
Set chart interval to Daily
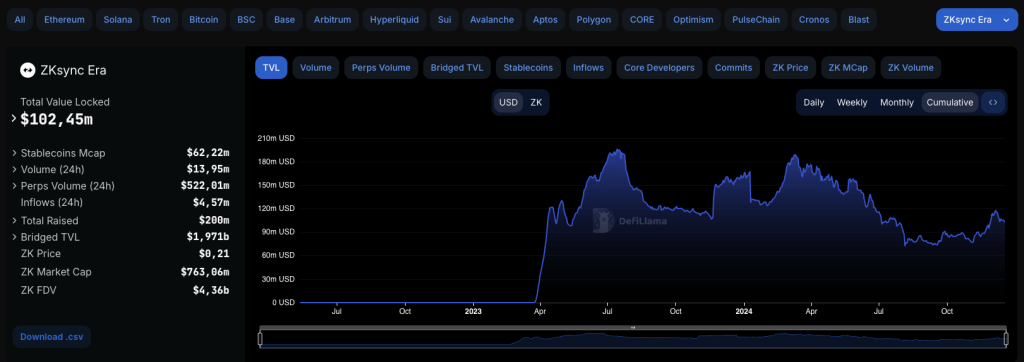pos(814,103)
